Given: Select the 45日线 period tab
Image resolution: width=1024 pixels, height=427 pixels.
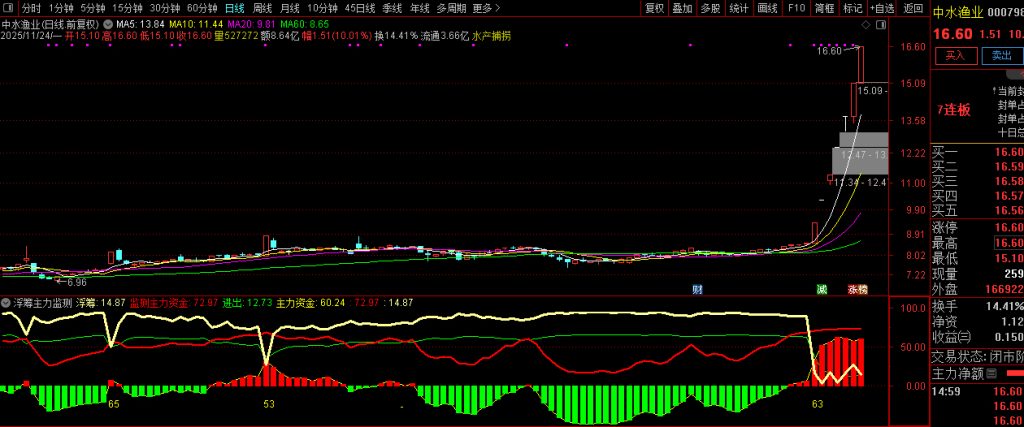Looking at the screenshot, I should [360, 8].
